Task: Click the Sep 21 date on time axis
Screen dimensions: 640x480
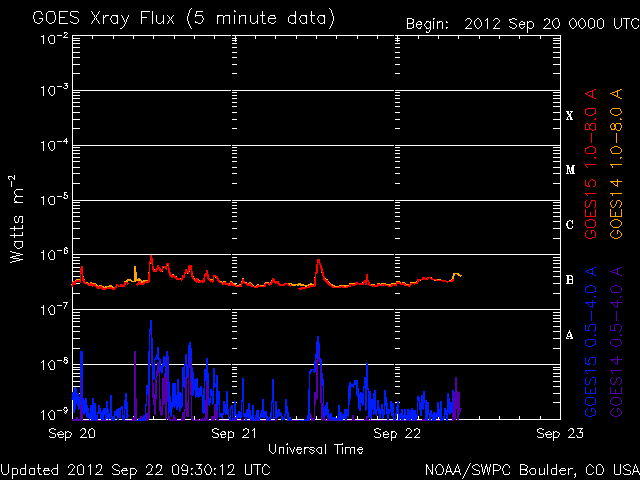Action: coord(236,434)
